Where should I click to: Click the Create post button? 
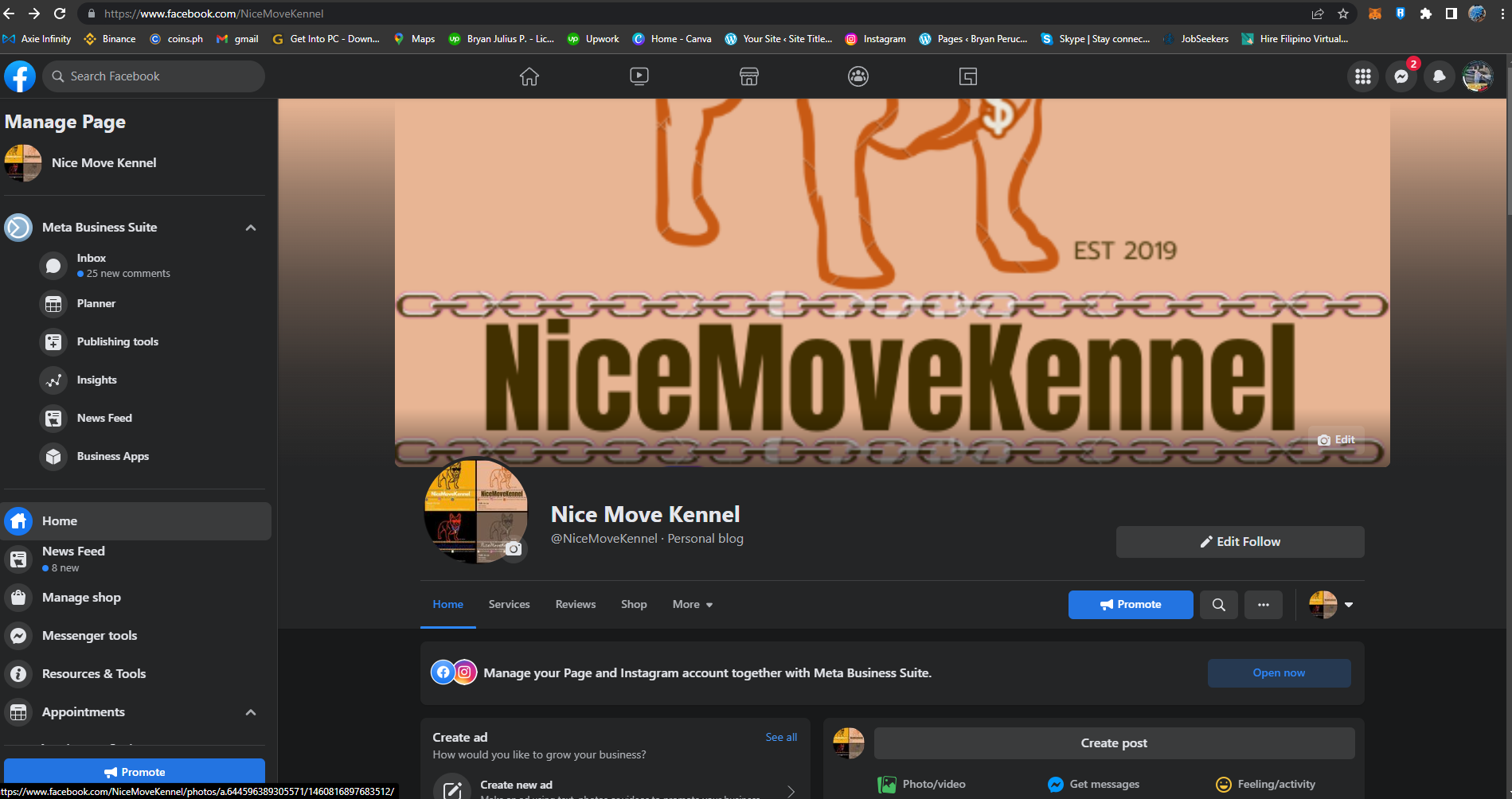(1115, 743)
